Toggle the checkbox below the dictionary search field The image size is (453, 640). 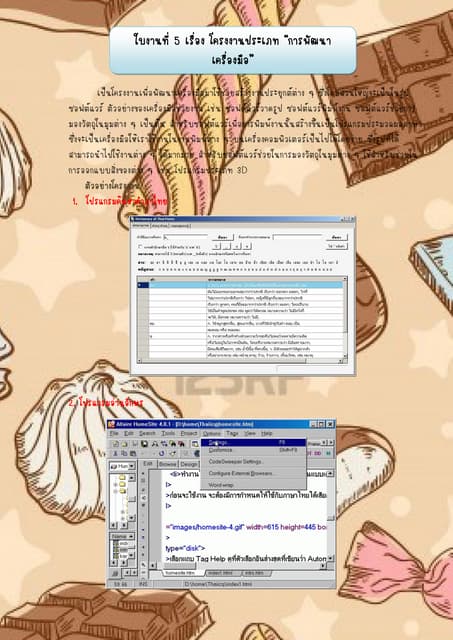[140, 247]
